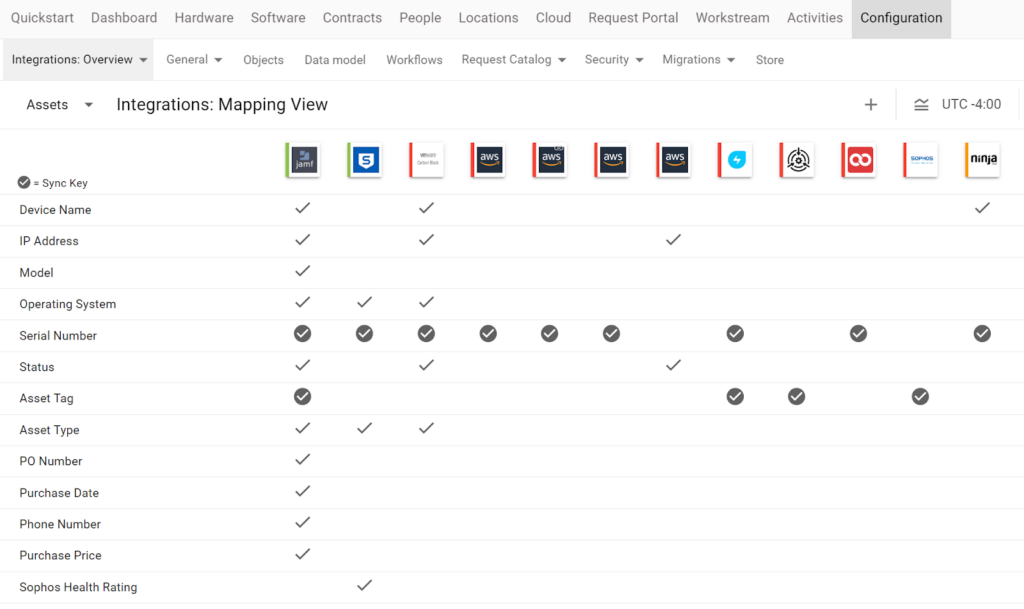This screenshot has height=609, width=1024.
Task: Open the General dropdown menu
Action: pos(194,59)
